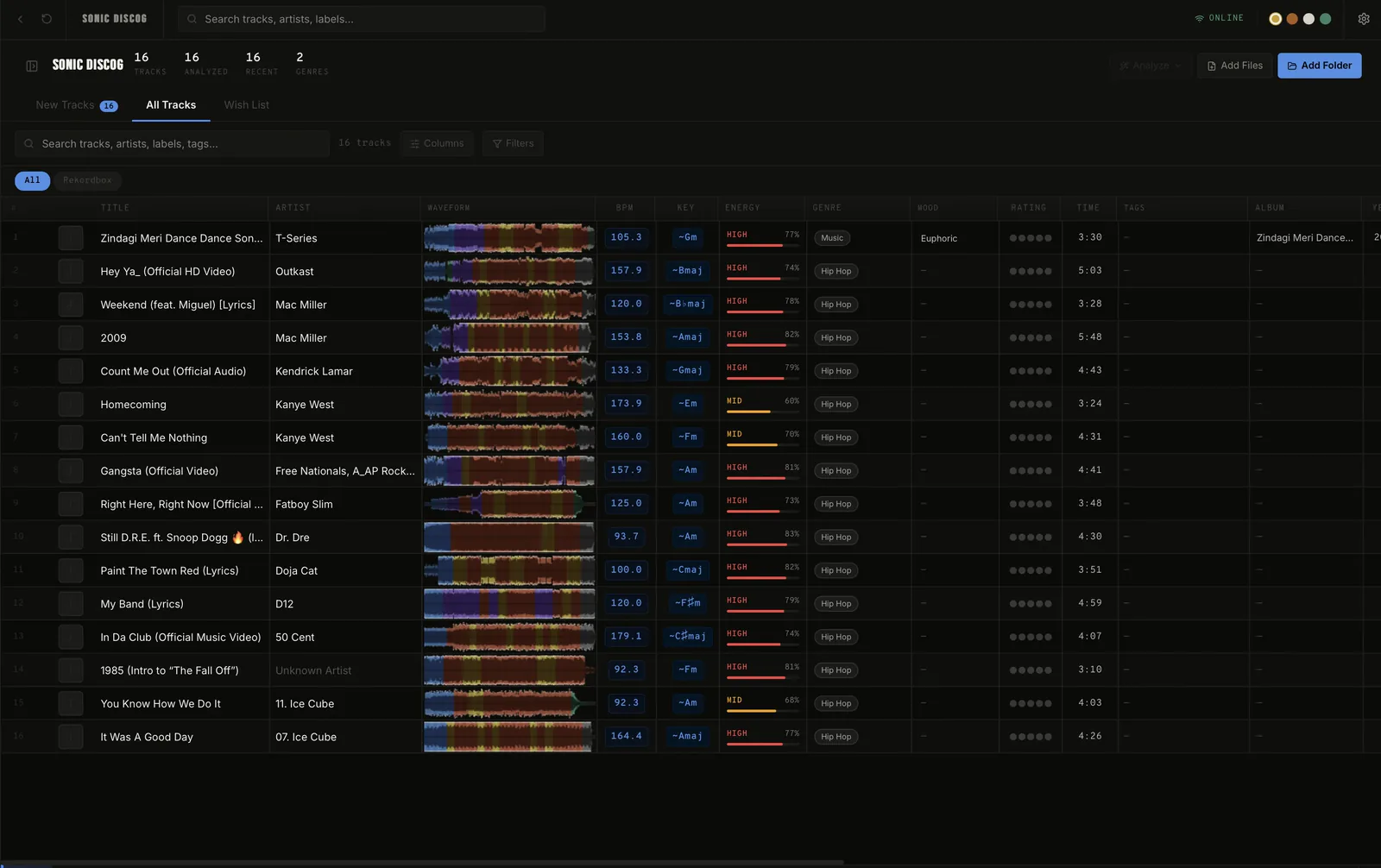Open the Analyze dropdown
1381x868 pixels.
(x=1150, y=66)
